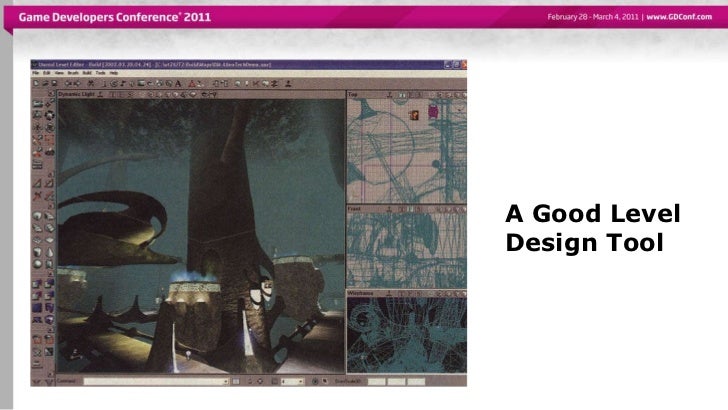Click the Wireframe viewport label
728x410 pixels.
[x=361, y=293]
